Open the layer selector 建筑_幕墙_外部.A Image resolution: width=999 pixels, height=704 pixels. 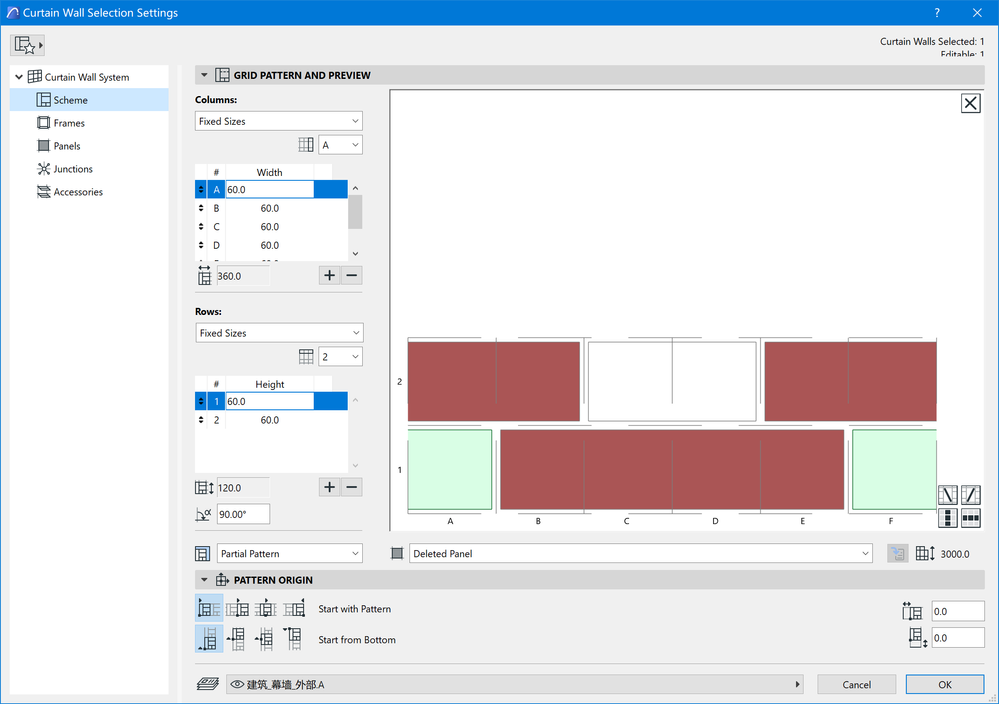514,684
